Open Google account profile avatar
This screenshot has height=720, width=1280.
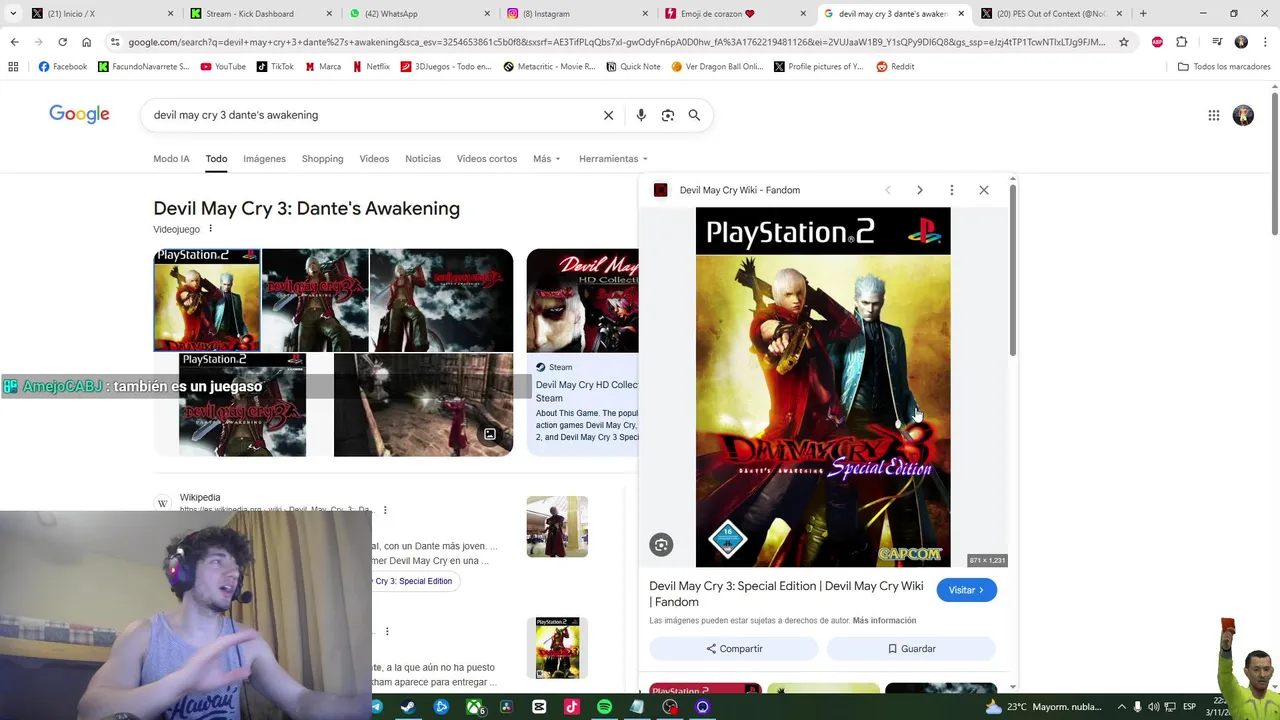(x=1243, y=115)
